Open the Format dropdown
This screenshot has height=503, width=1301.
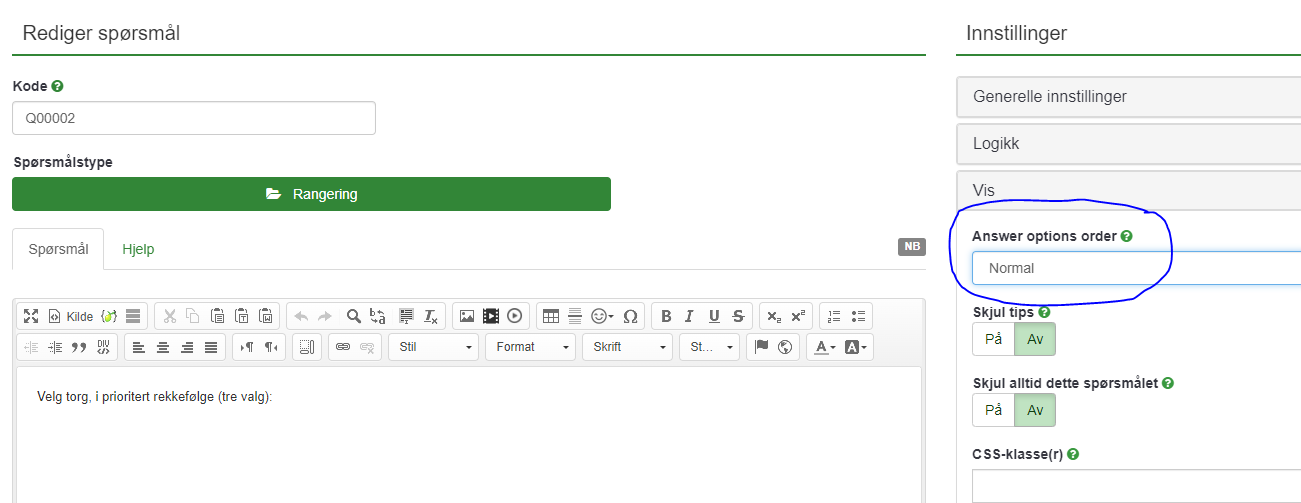coord(530,347)
